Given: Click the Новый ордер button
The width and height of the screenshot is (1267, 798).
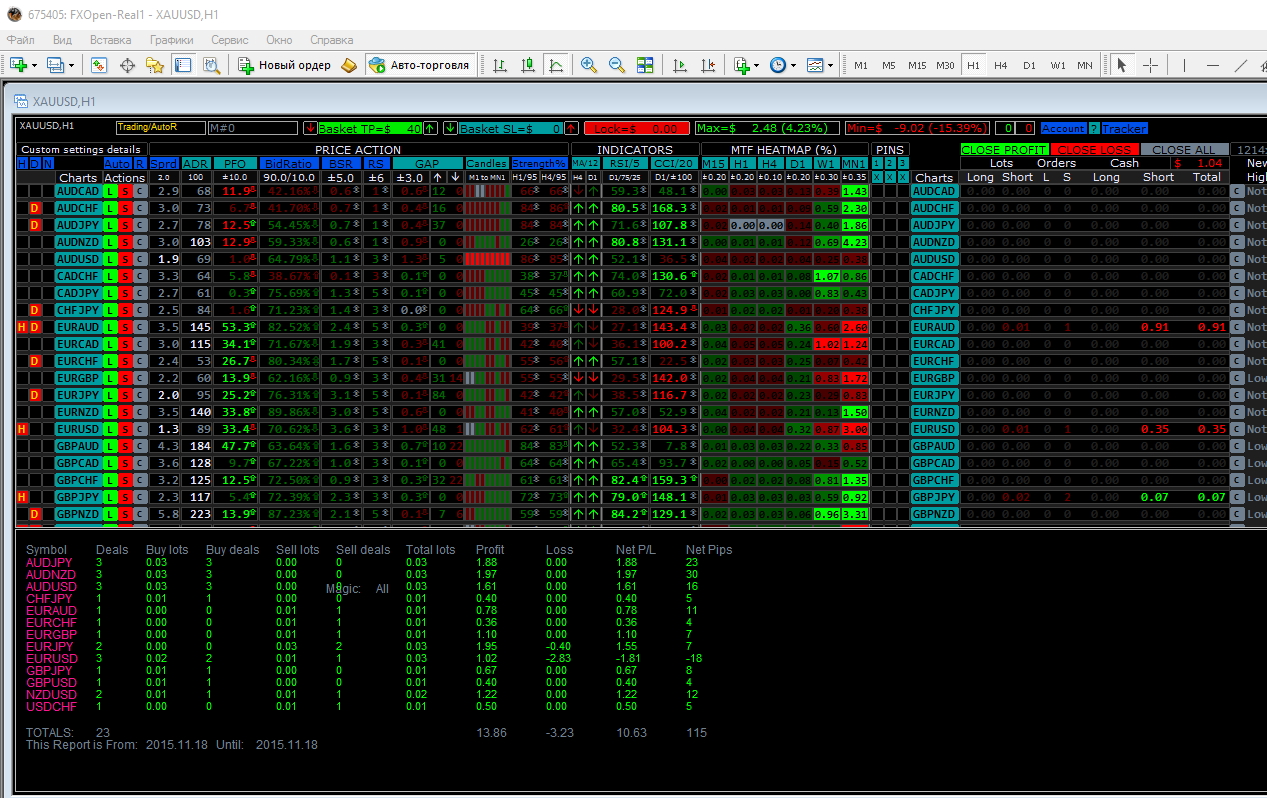Looking at the screenshot, I should point(284,65).
